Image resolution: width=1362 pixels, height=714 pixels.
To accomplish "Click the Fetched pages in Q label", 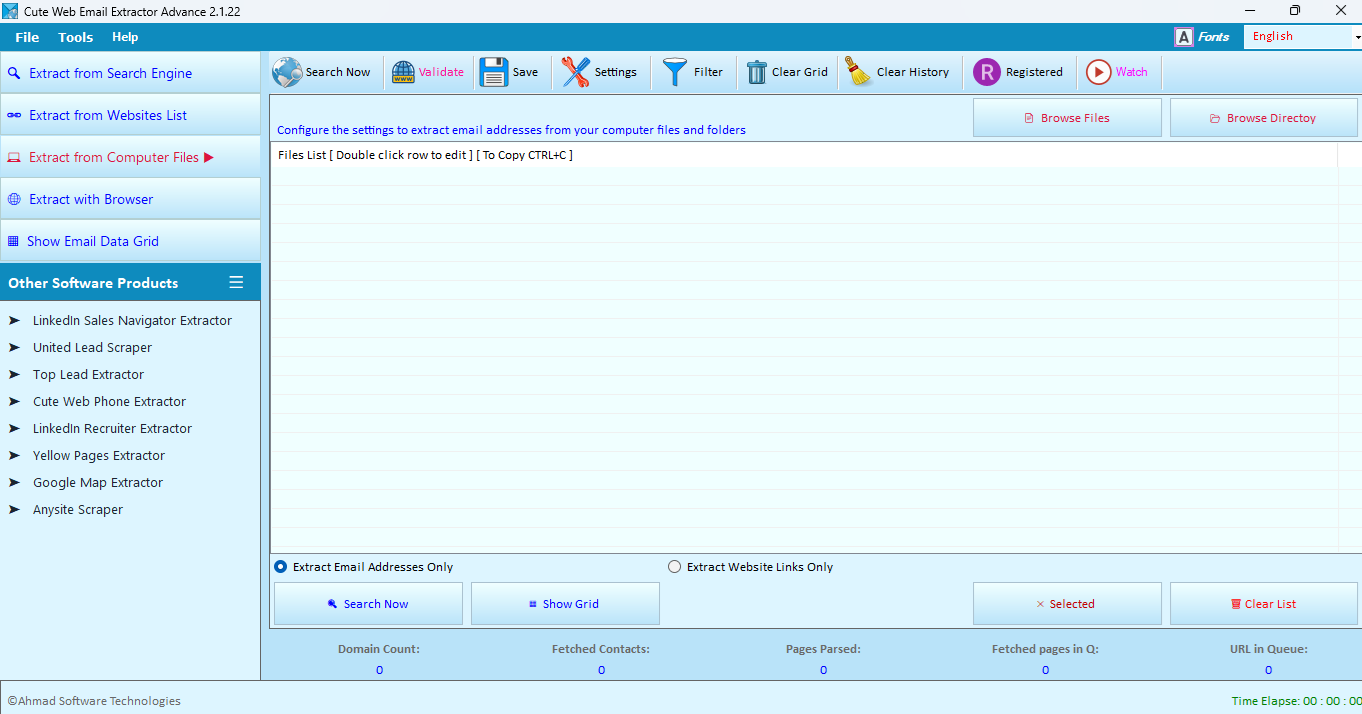I will pyautogui.click(x=1045, y=649).
